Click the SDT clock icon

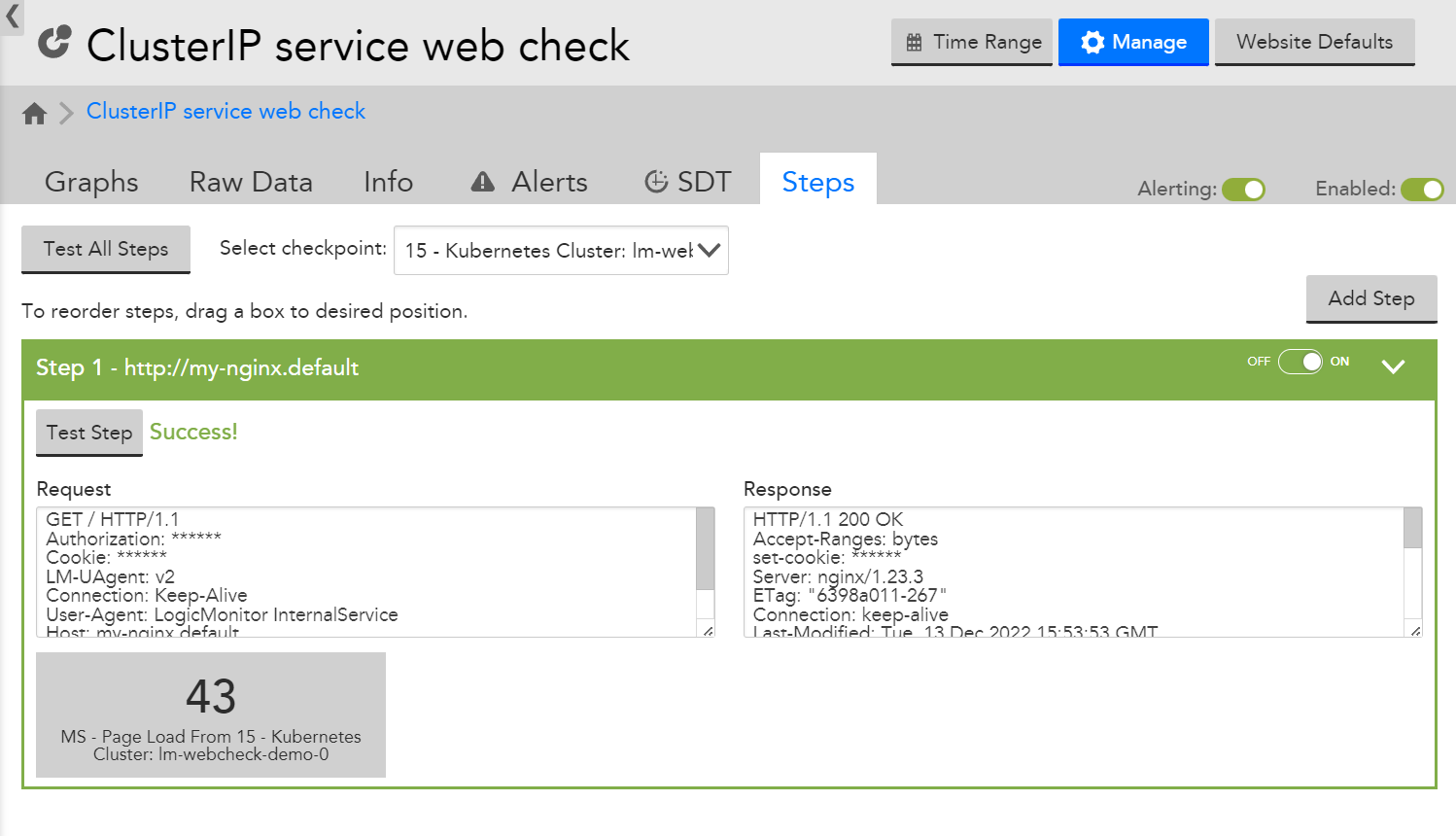pos(657,182)
